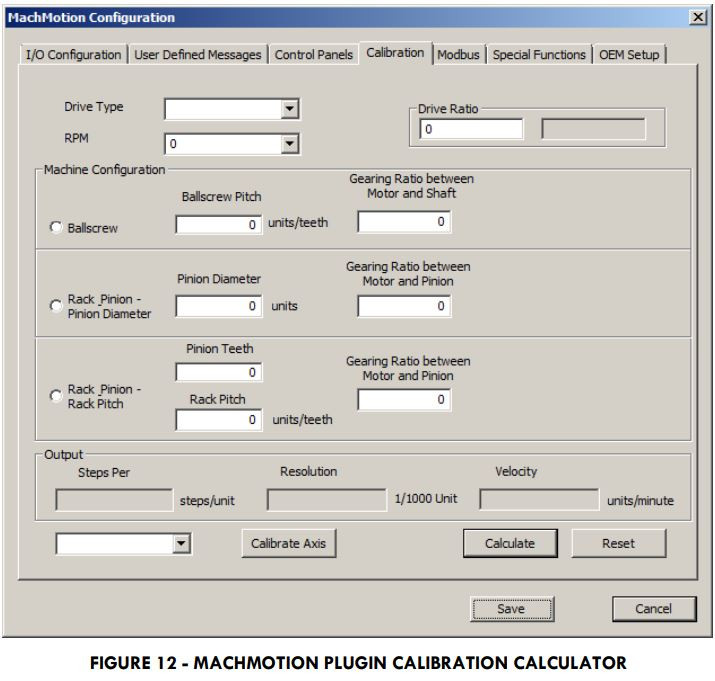Viewport: 715px width, 681px height.
Task: Click the Motor and Shaft gearing ratio field
Action: click(404, 222)
